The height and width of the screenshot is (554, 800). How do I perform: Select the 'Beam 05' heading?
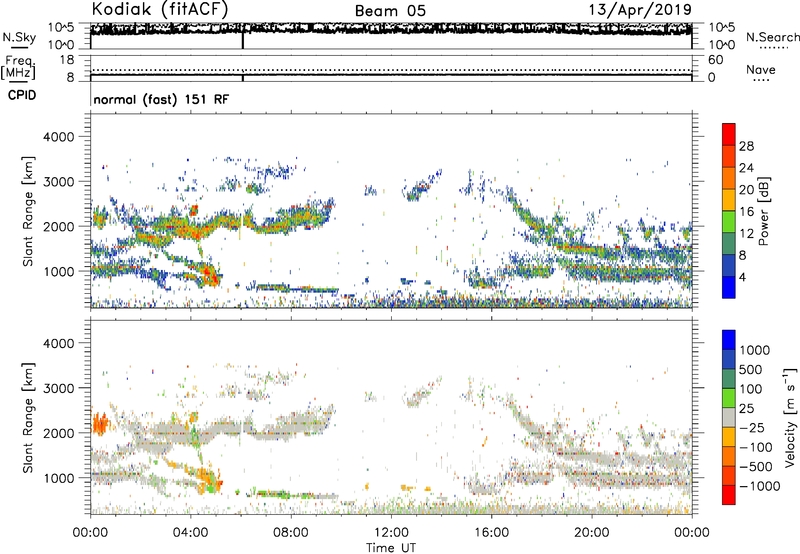click(390, 11)
